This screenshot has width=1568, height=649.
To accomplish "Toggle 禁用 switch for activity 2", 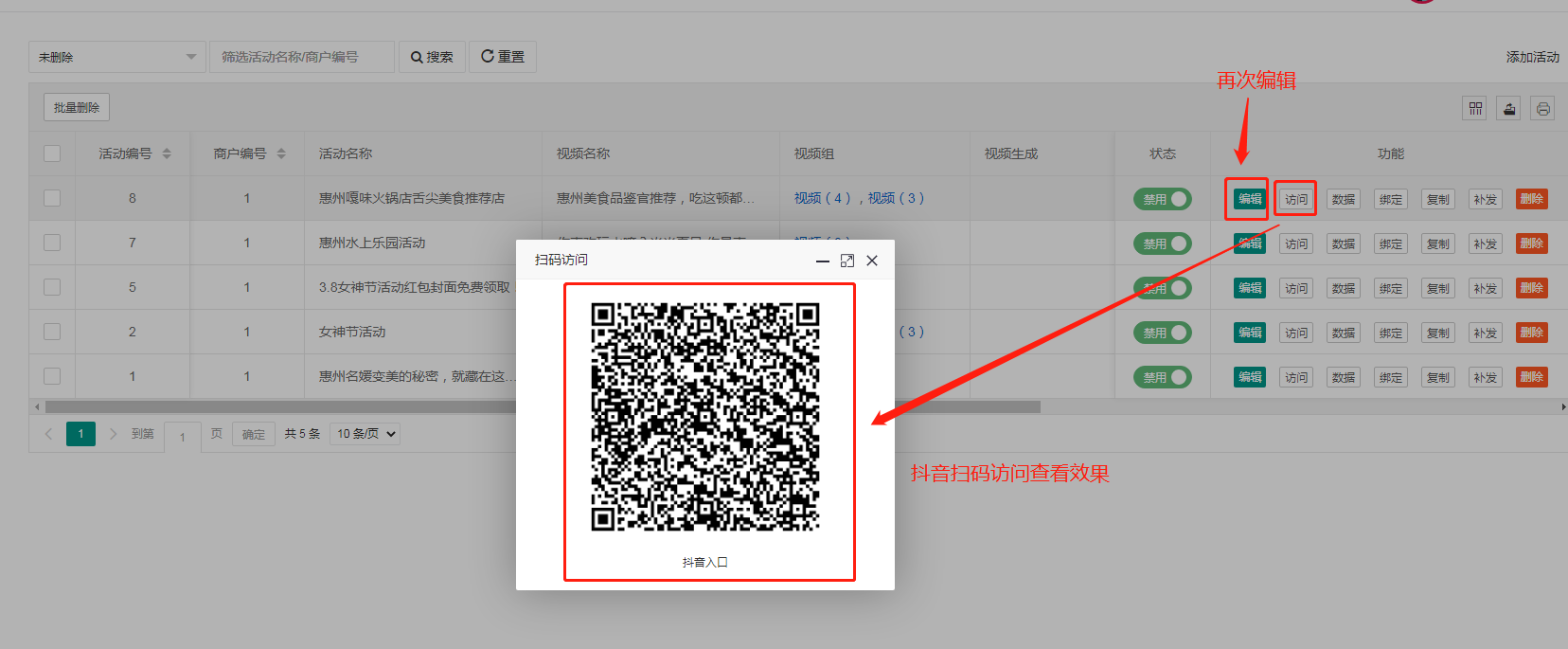I will click(1163, 333).
